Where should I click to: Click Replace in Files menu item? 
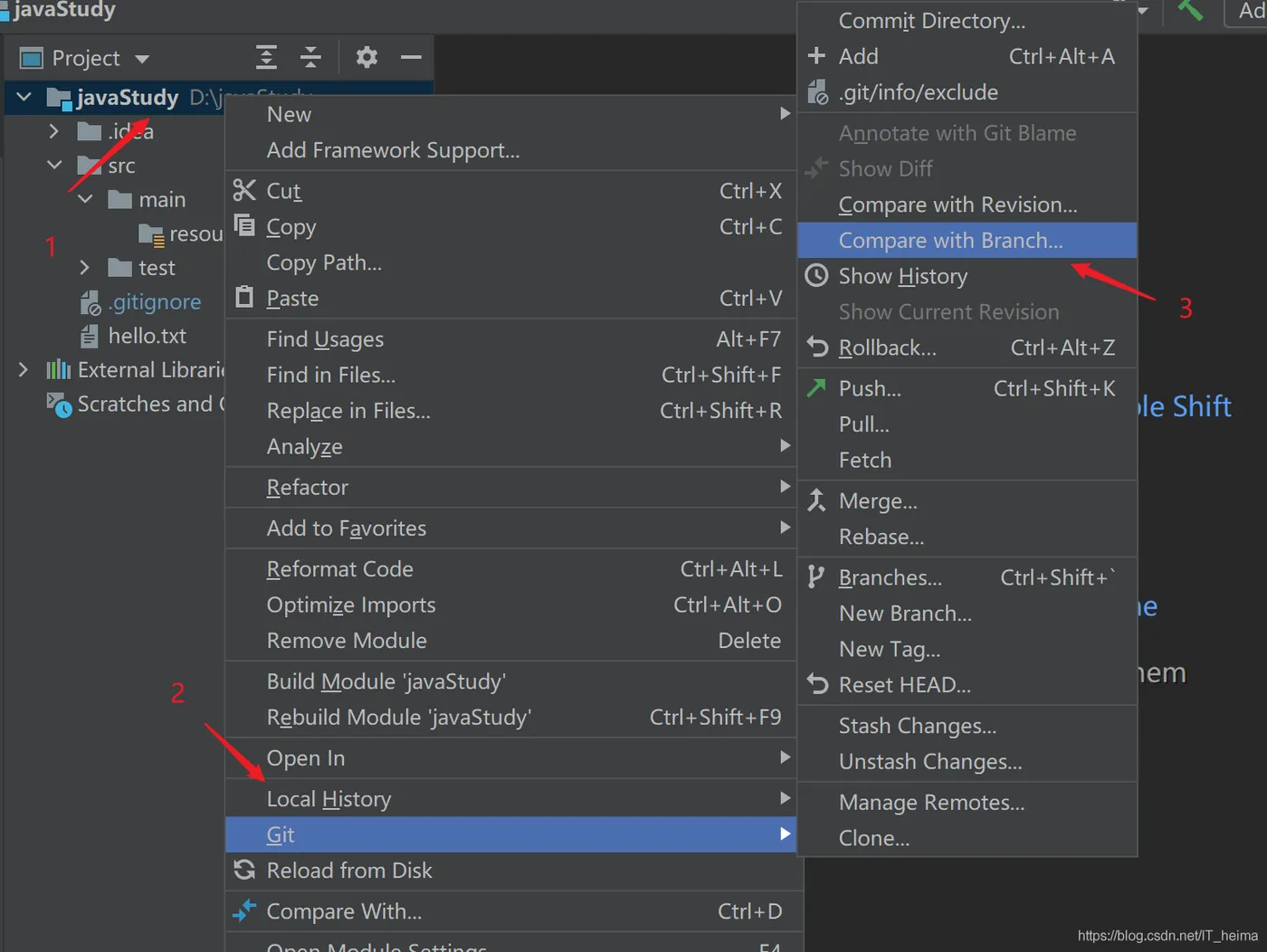tap(510, 411)
